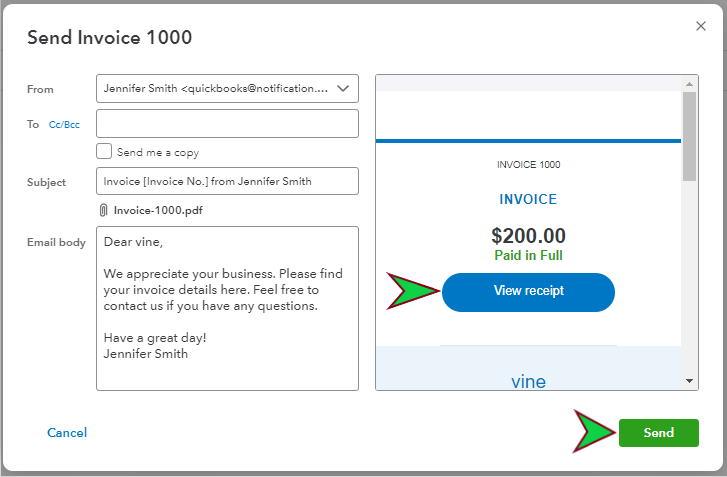The height and width of the screenshot is (477, 727).
Task: Click the preview scrollbar down arrow
Action: pyautogui.click(x=690, y=381)
